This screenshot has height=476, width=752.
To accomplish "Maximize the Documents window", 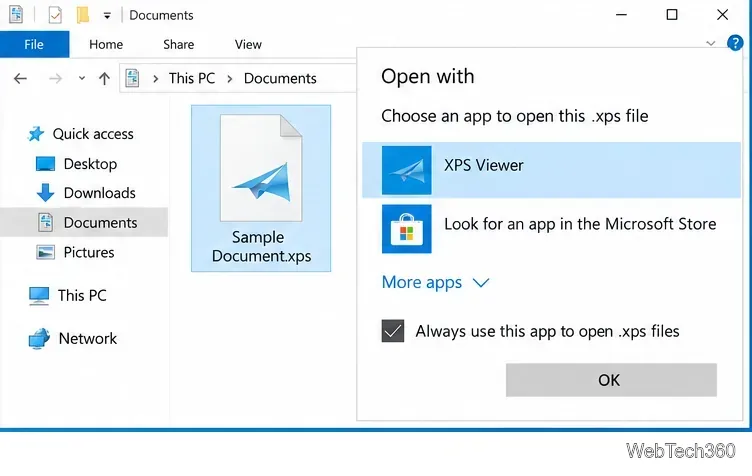I will pyautogui.click(x=672, y=15).
